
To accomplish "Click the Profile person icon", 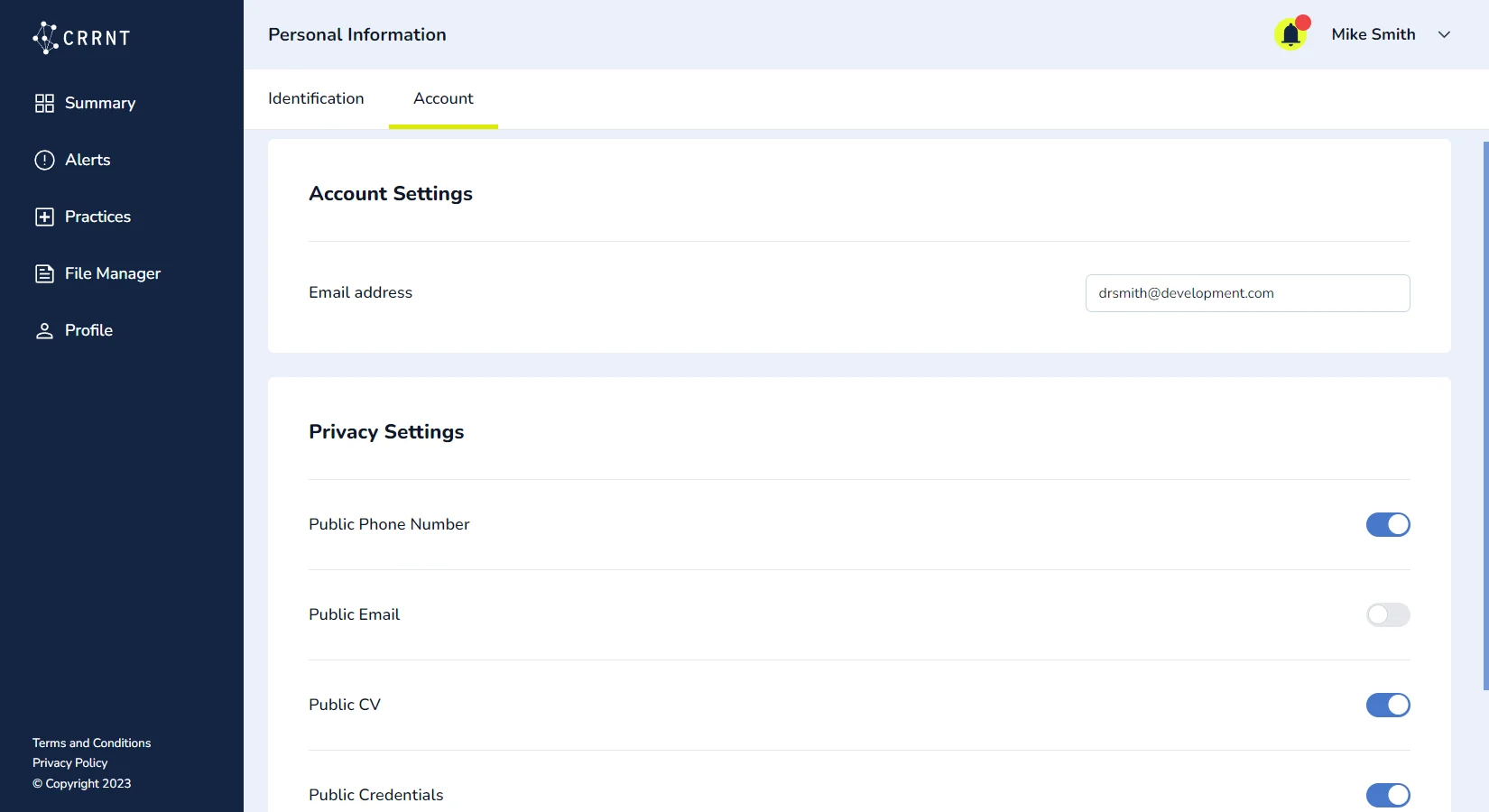I will (x=44, y=330).
